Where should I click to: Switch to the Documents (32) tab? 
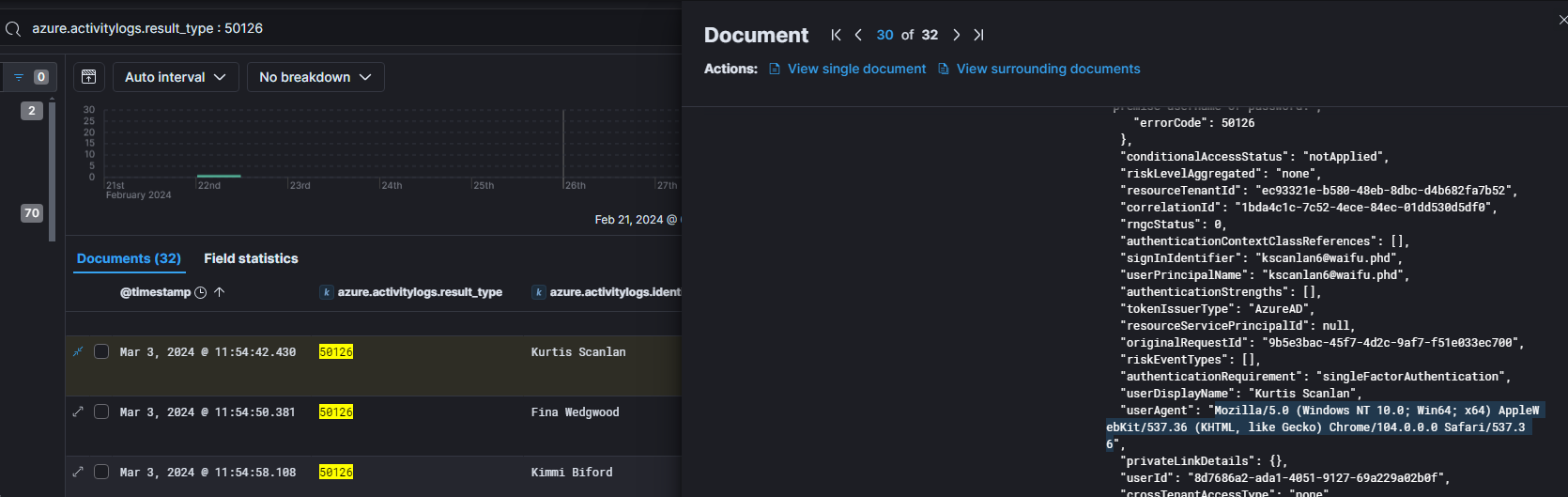(129, 258)
